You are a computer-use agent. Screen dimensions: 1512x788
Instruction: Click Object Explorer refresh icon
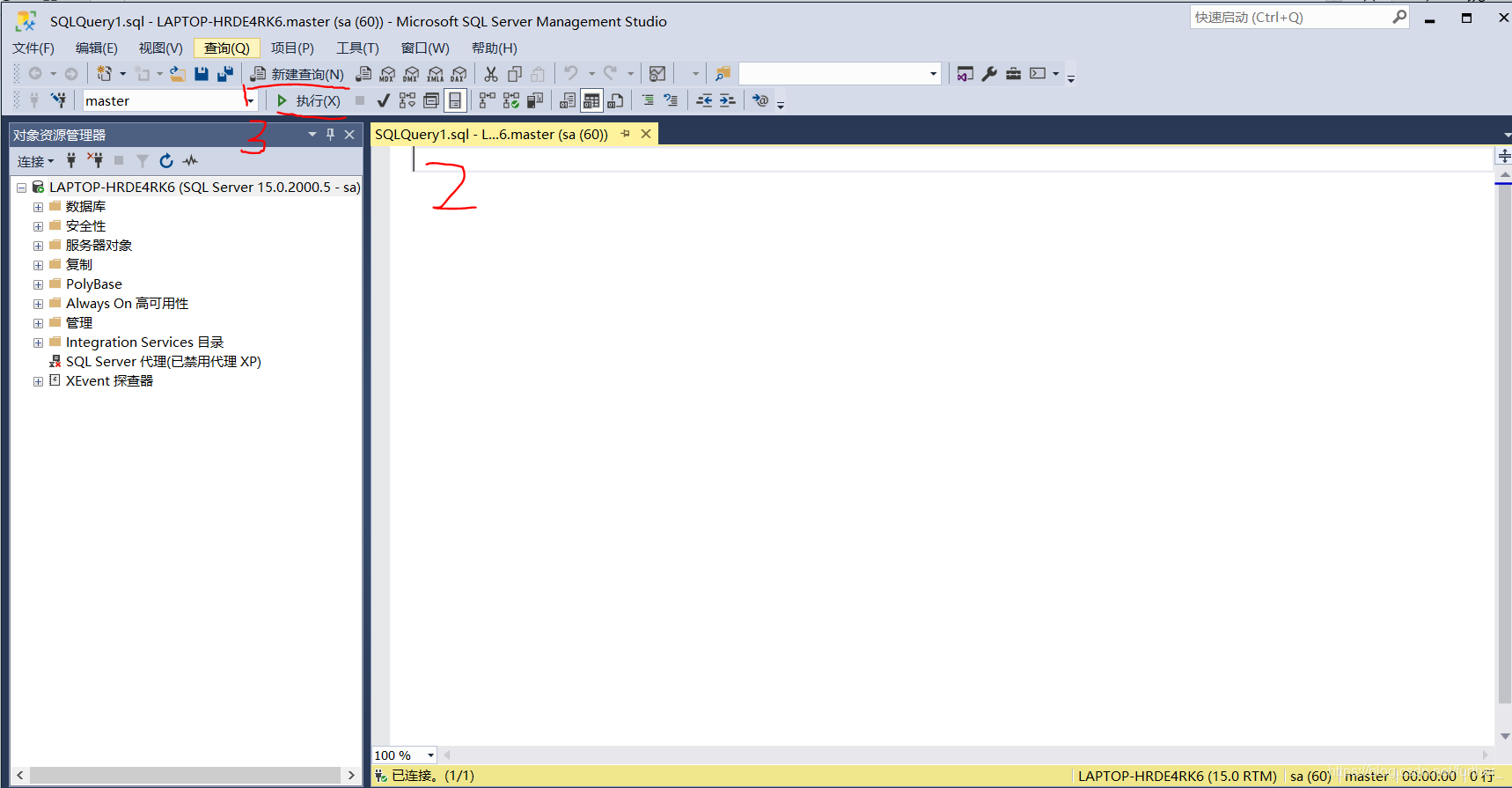pos(165,161)
